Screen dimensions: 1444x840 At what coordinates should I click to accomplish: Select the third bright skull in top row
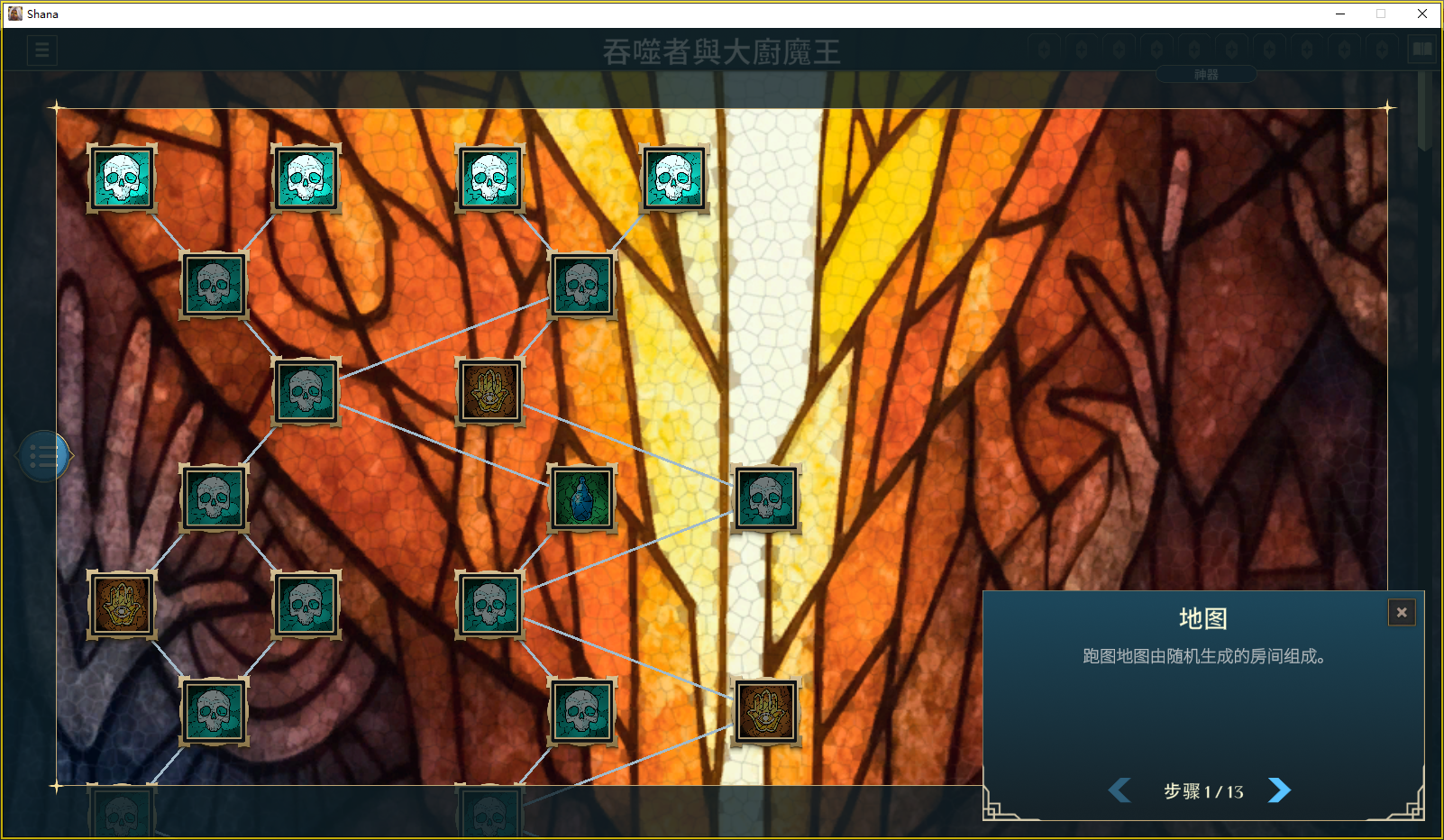490,178
